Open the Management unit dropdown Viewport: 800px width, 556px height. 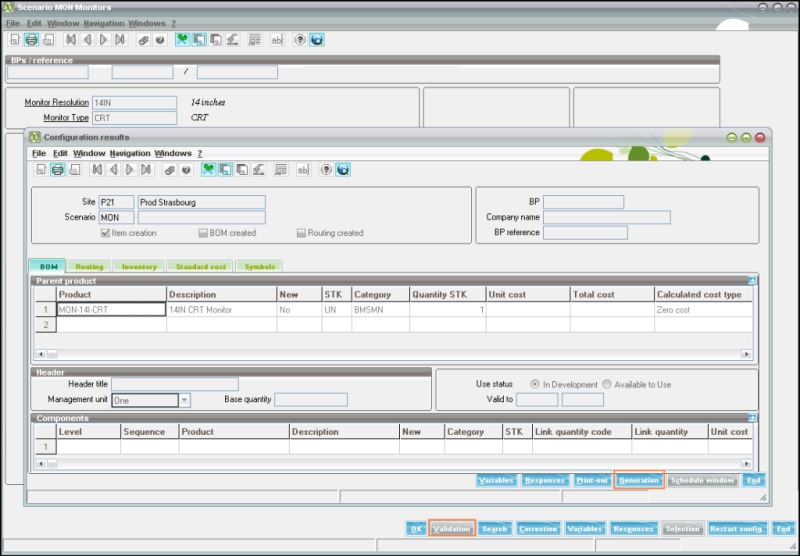(x=184, y=400)
